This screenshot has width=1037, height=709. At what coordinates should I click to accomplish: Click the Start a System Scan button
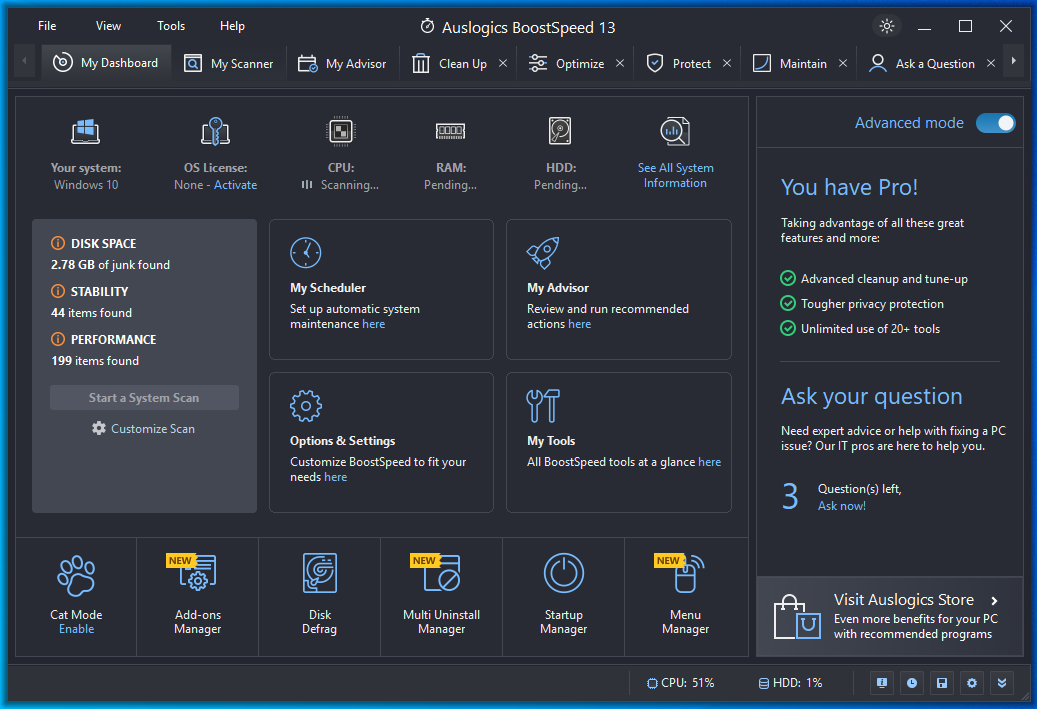click(144, 397)
